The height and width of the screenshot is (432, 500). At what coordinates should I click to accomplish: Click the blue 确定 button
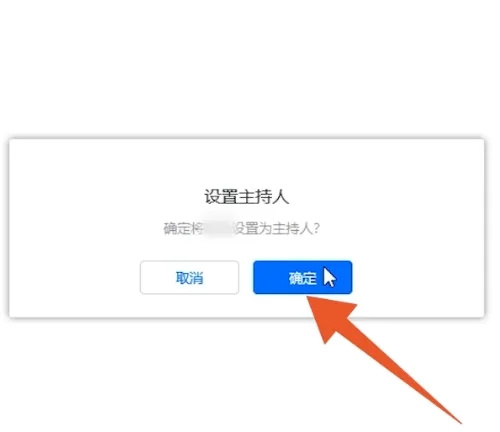302,277
